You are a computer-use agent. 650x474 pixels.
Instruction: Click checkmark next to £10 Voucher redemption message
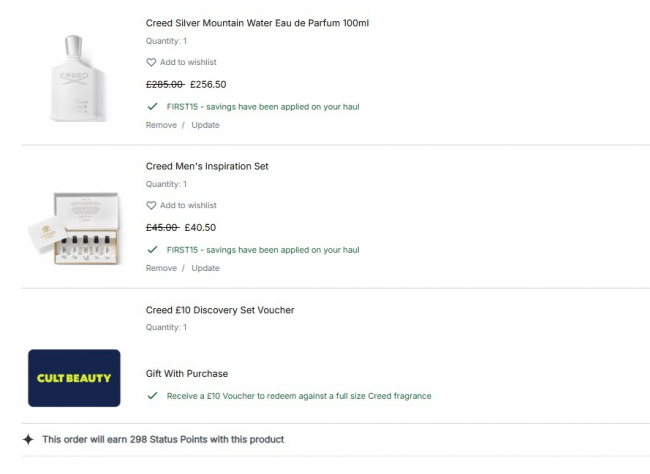click(x=152, y=396)
